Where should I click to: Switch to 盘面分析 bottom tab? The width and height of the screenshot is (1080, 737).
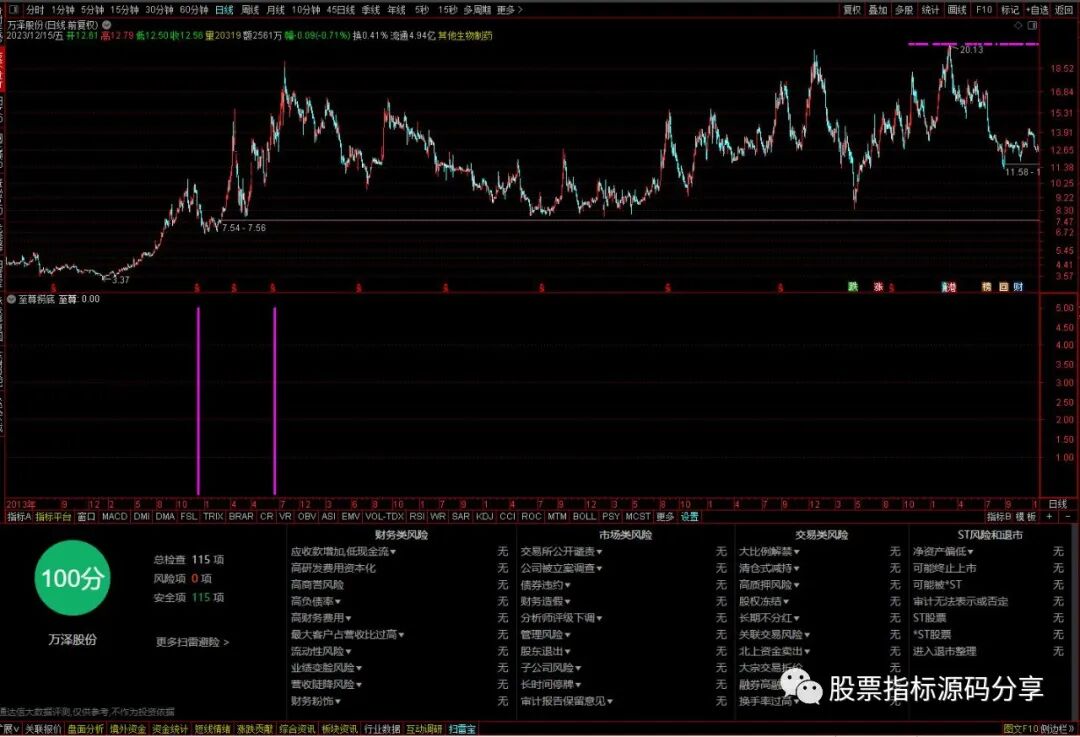(x=85, y=729)
